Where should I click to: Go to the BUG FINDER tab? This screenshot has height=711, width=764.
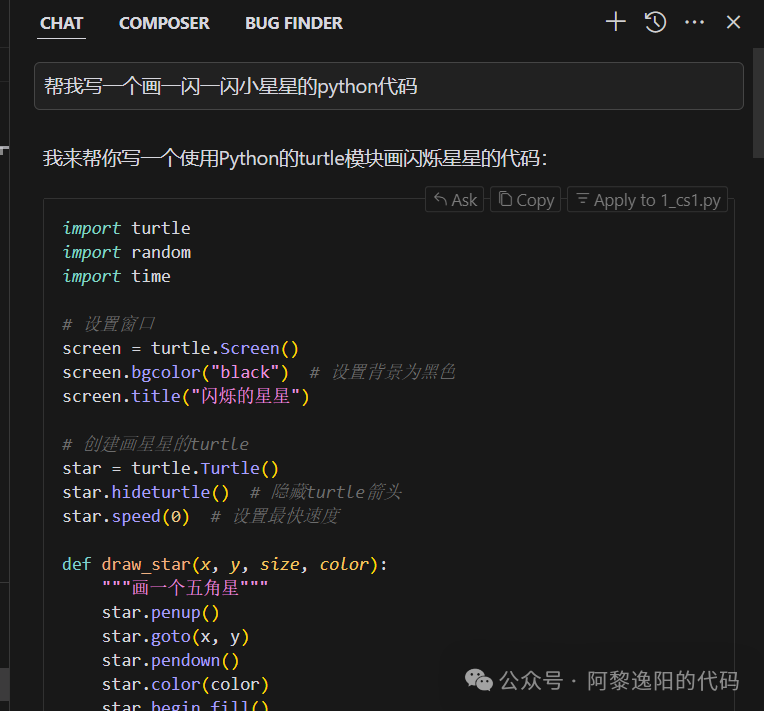tap(294, 23)
